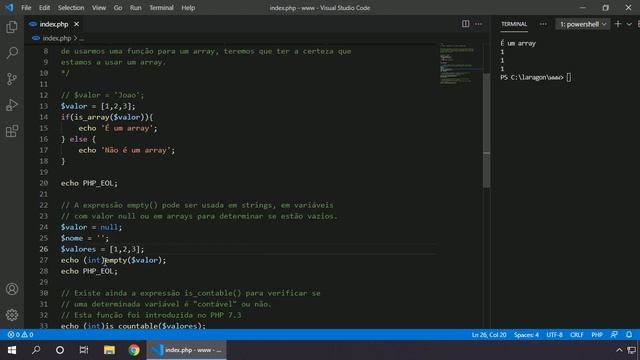The width and height of the screenshot is (640, 360).
Task: Create a new terminal with plus
Action: [618, 24]
